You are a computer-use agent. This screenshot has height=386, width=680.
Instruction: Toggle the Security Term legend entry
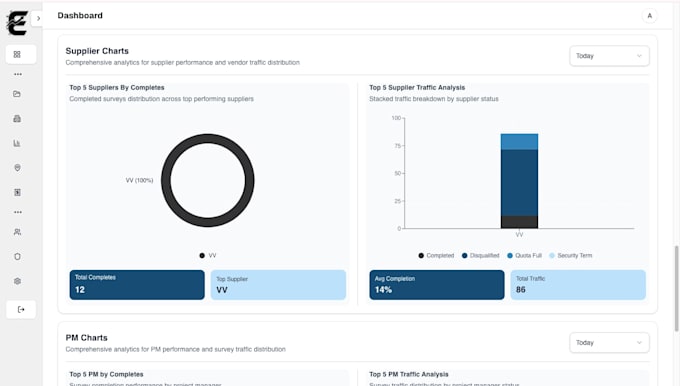tap(570, 255)
